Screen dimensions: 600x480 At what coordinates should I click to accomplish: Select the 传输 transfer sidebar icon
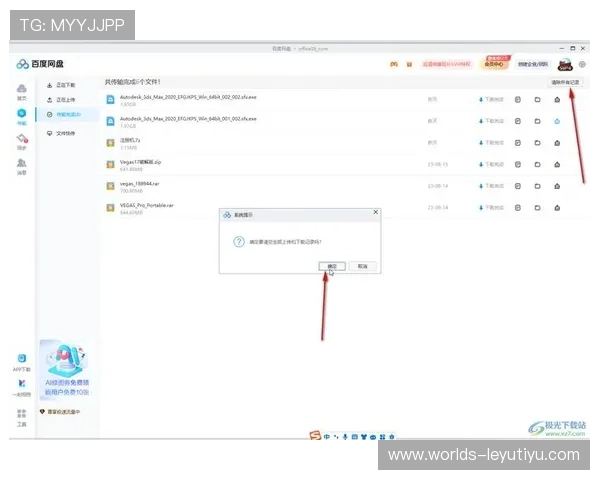tap(21, 116)
